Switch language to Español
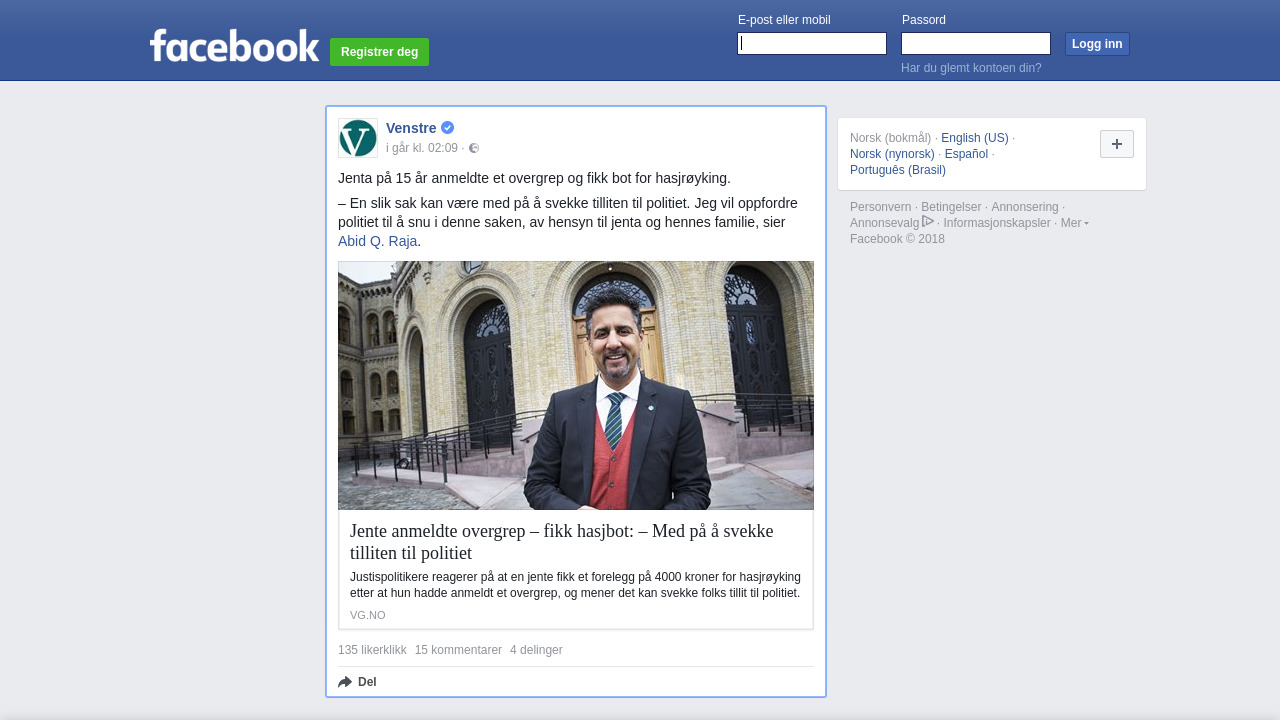Viewport: 1280px width, 720px height. pyautogui.click(x=966, y=154)
